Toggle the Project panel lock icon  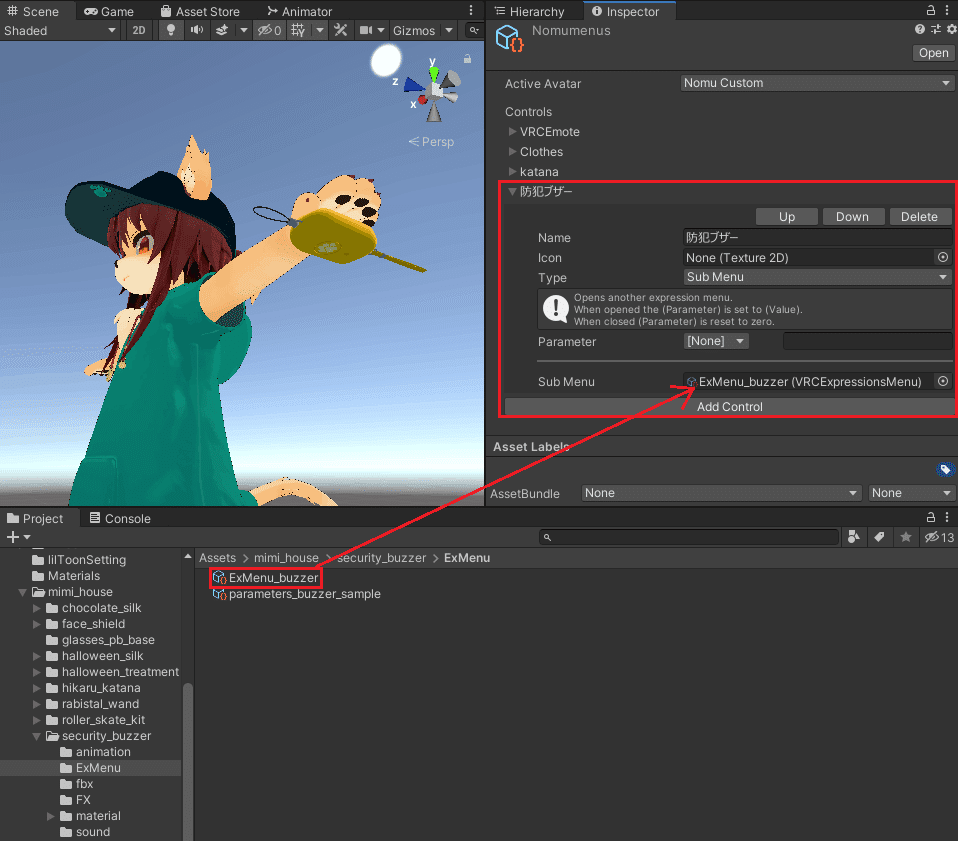(x=931, y=517)
